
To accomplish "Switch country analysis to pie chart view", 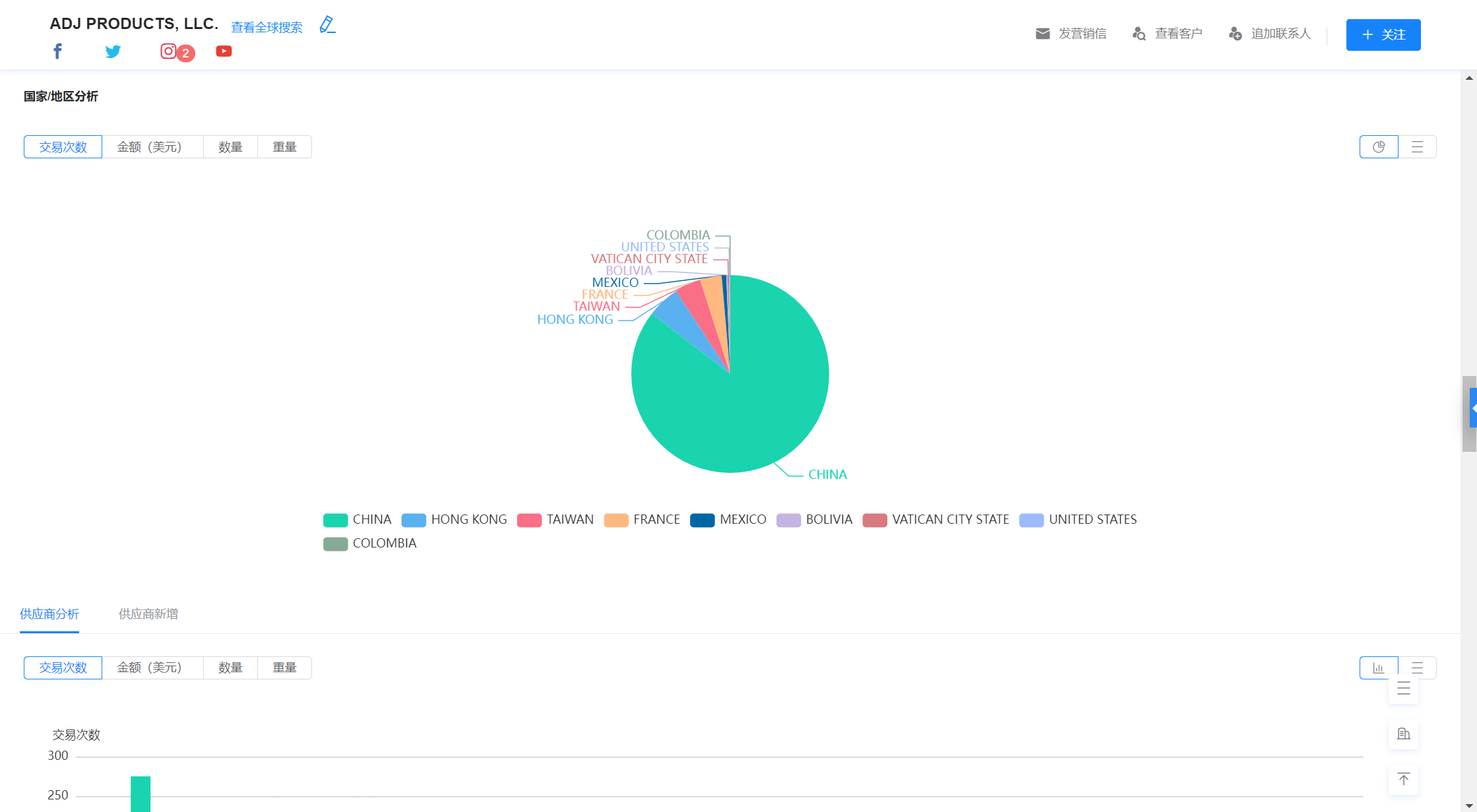I will [x=1379, y=147].
